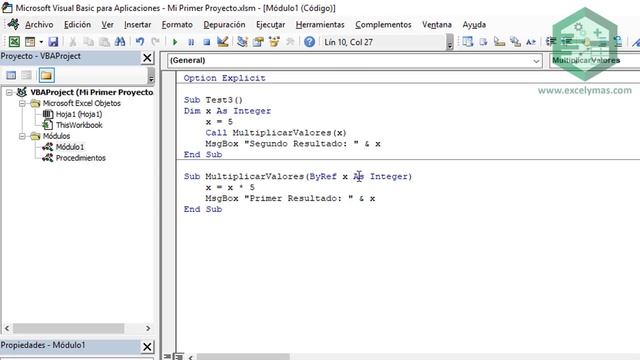Toggle Design Mode icon
This screenshot has height=360, width=640.
222,42
